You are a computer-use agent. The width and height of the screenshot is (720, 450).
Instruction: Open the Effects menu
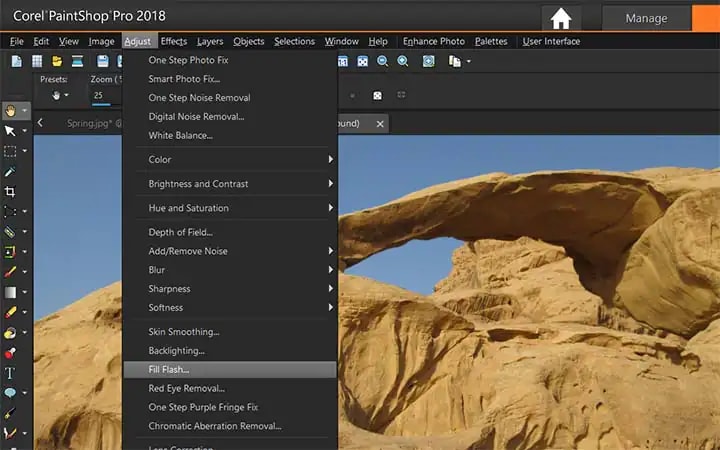(x=174, y=41)
